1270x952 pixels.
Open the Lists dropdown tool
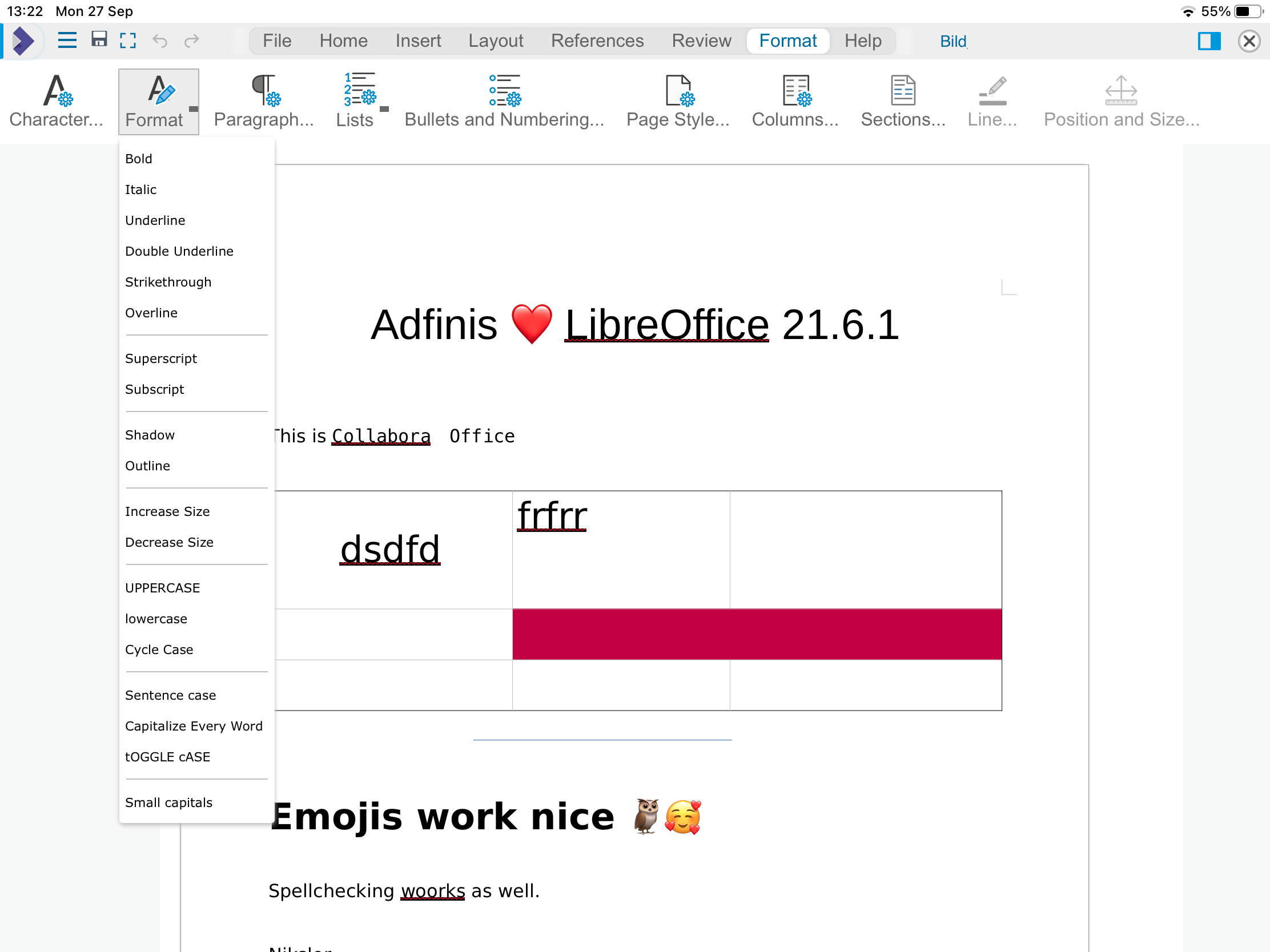361,101
